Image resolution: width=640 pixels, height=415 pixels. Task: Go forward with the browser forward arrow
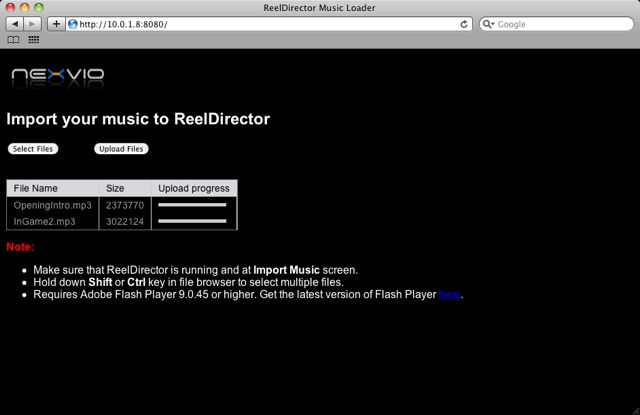pos(32,24)
